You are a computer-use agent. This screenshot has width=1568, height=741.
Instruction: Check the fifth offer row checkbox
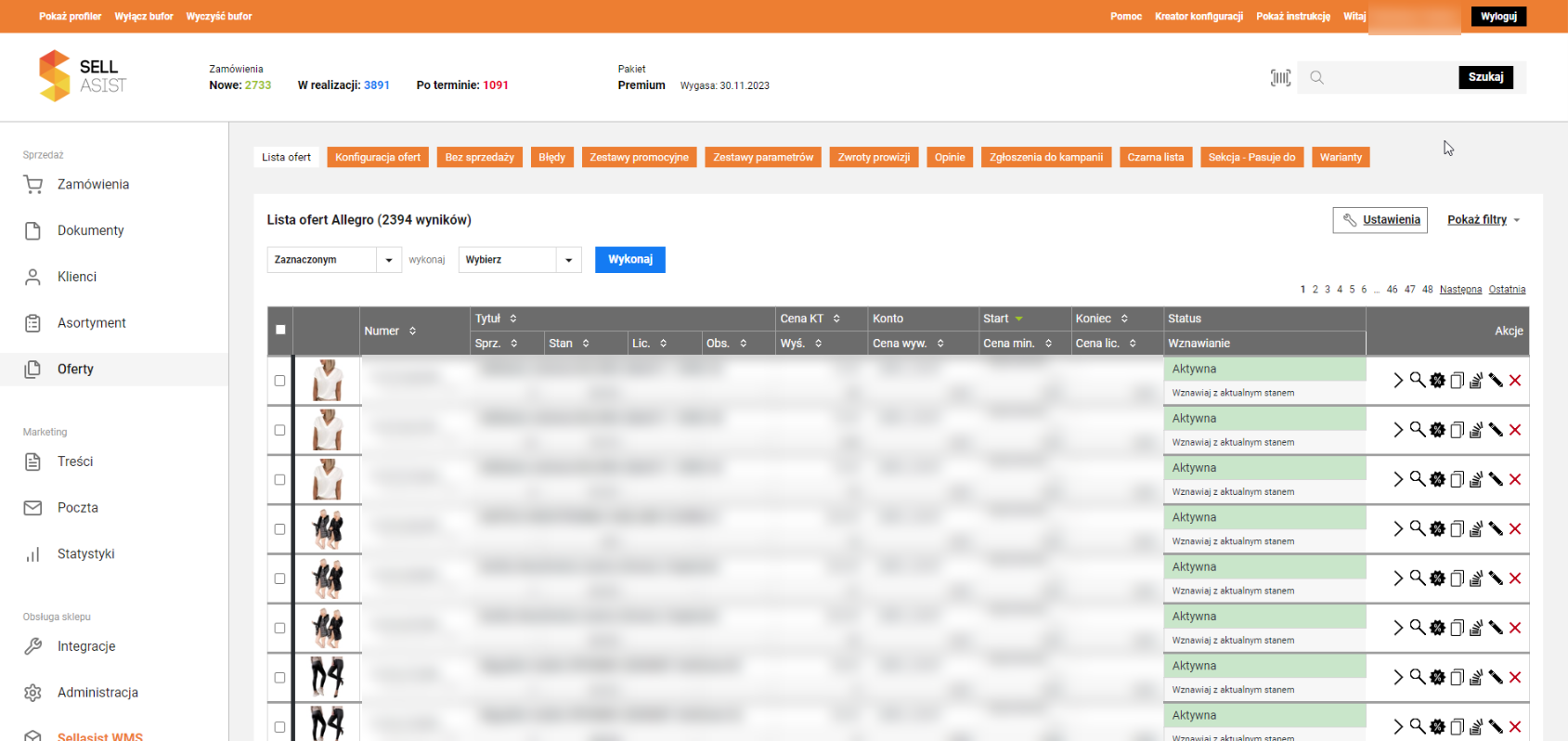[x=279, y=578]
